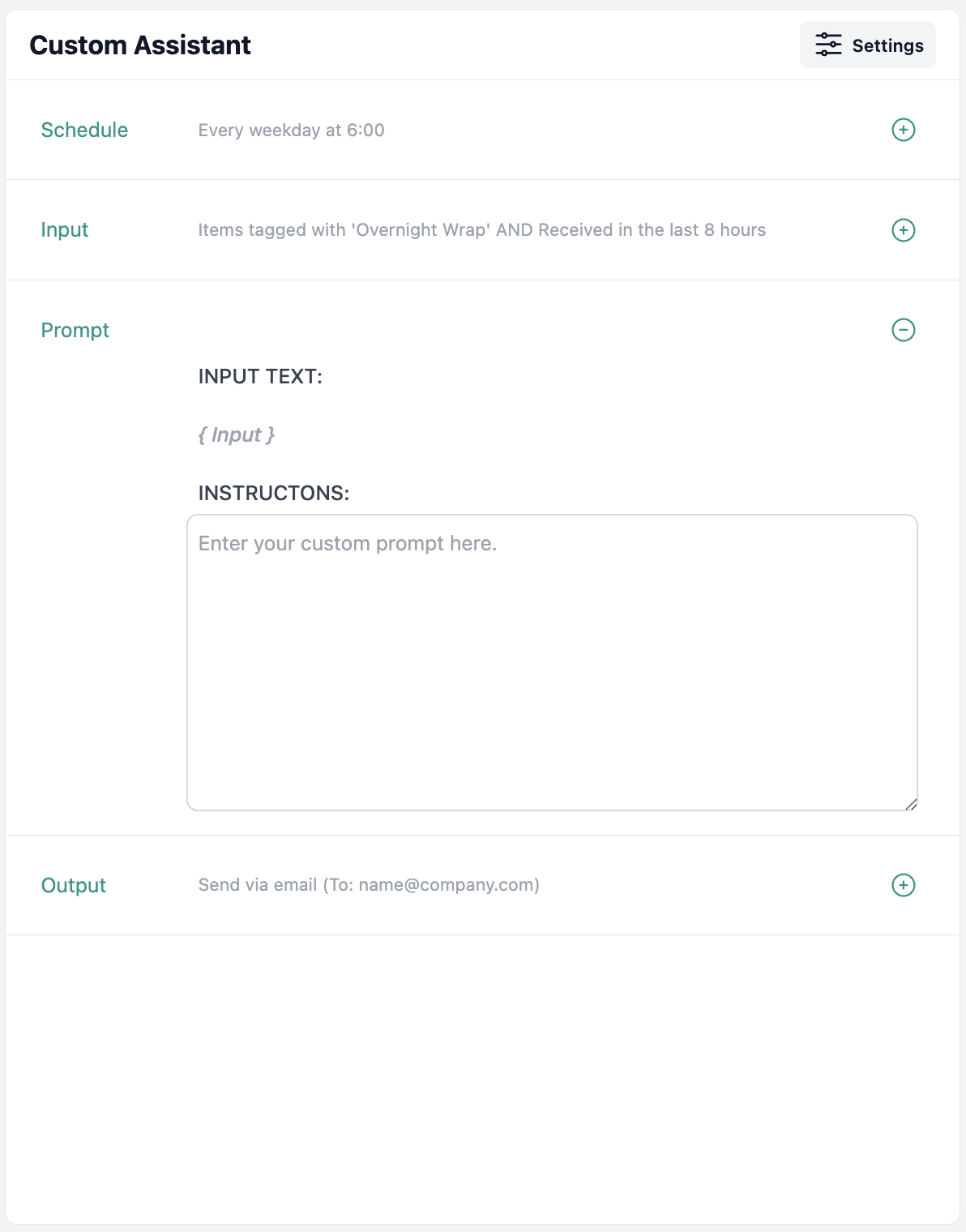Expand the Output section plus icon

[903, 885]
